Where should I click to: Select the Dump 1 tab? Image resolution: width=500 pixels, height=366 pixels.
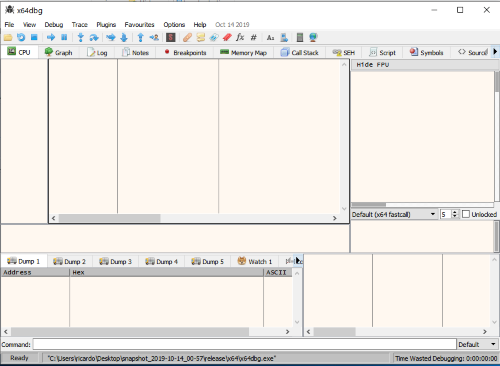click(23, 261)
